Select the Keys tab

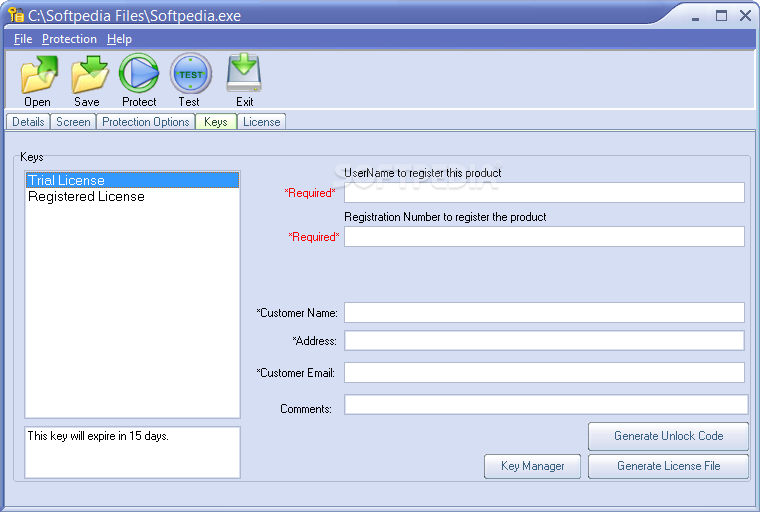pos(216,121)
